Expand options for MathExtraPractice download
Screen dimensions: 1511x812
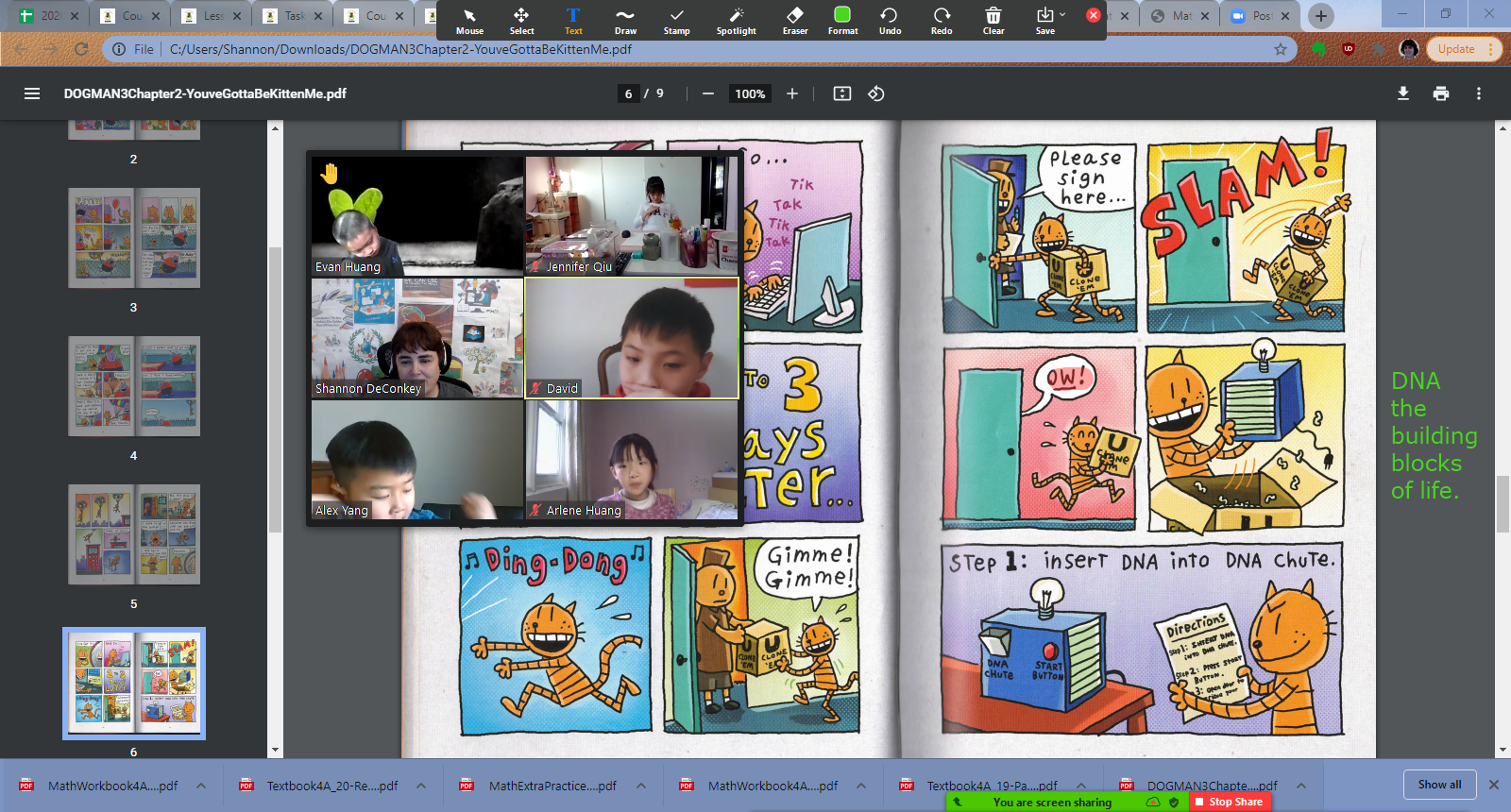(x=641, y=786)
